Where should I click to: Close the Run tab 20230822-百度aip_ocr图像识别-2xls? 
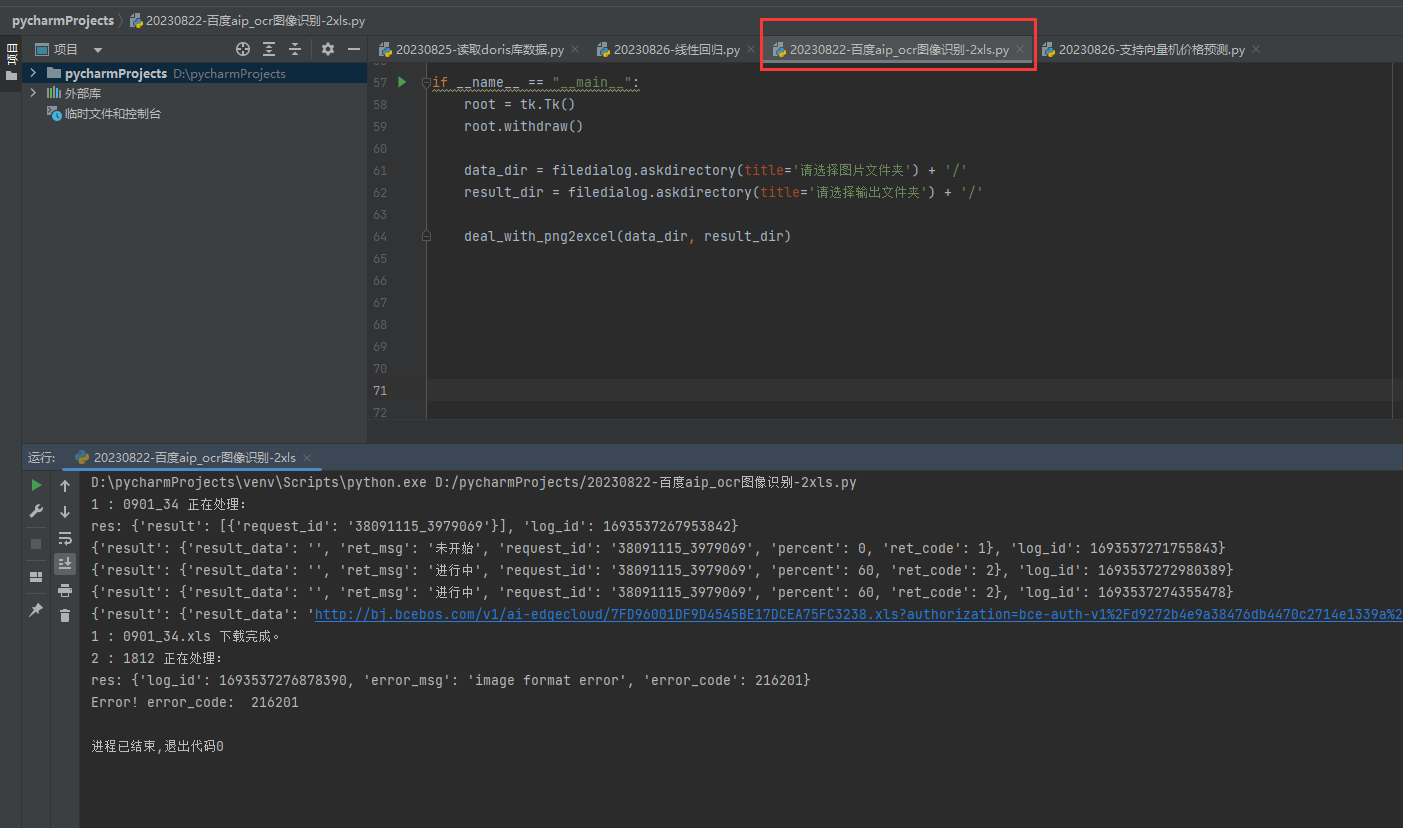[x=309, y=457]
